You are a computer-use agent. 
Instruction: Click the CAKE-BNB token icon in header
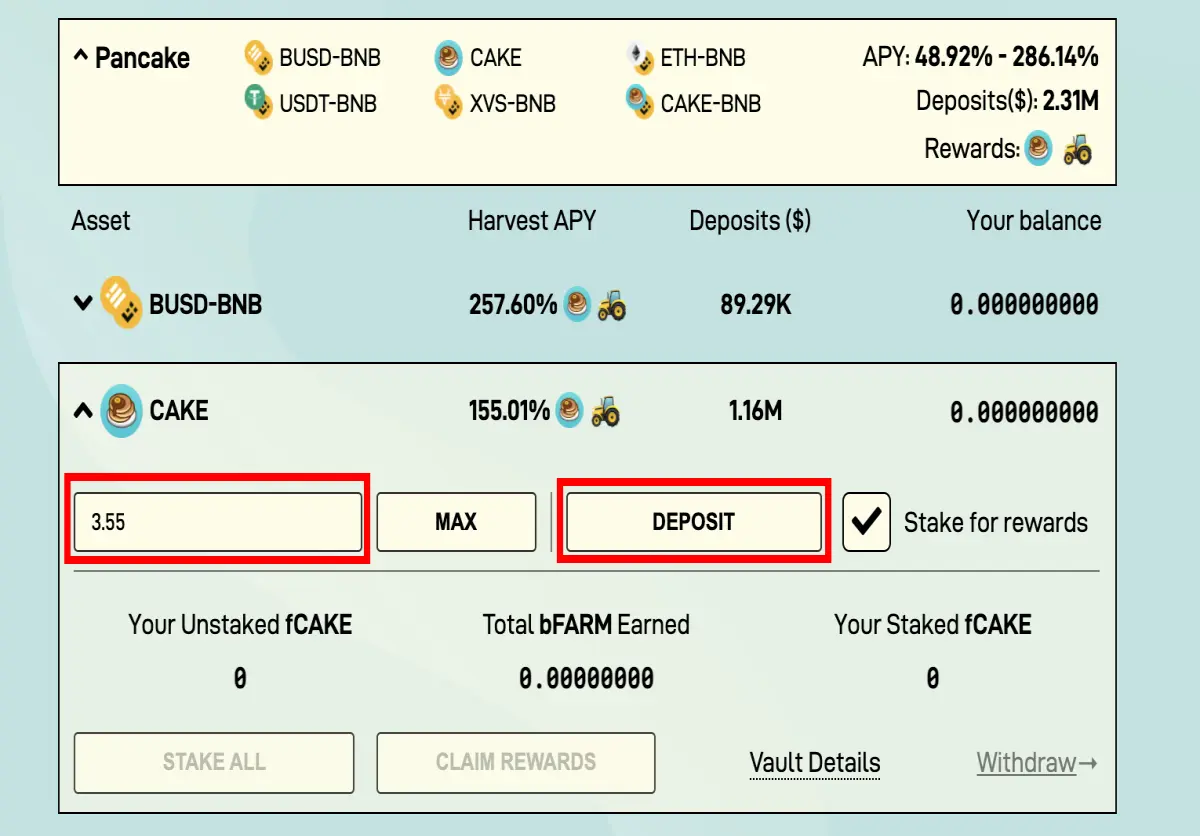[640, 102]
